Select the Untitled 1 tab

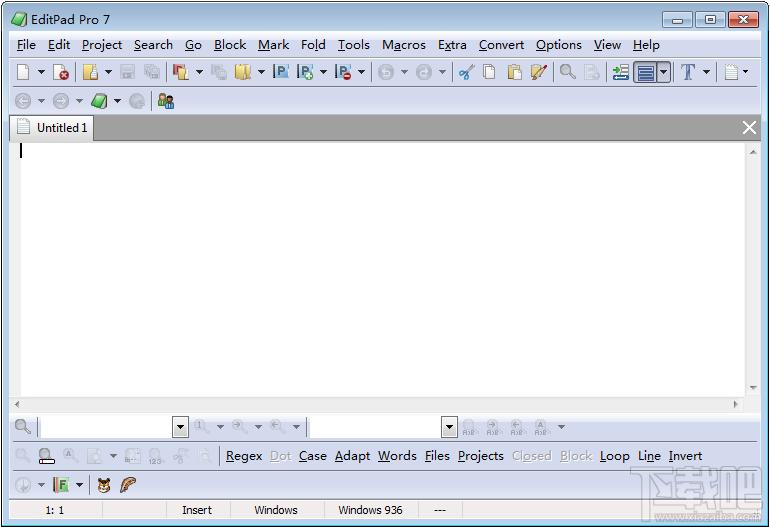[52, 128]
